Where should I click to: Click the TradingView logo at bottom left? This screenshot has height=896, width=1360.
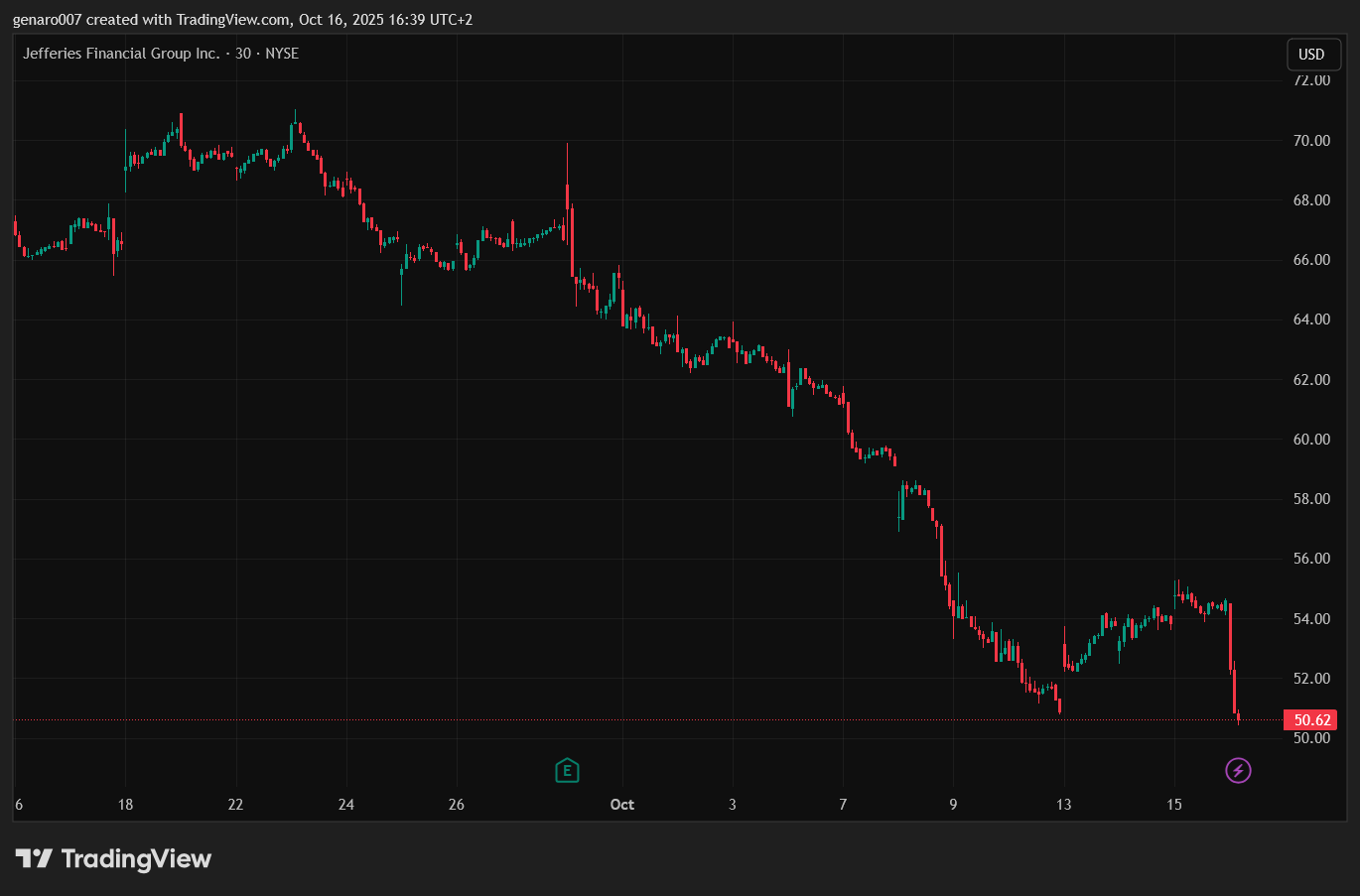coord(113,858)
